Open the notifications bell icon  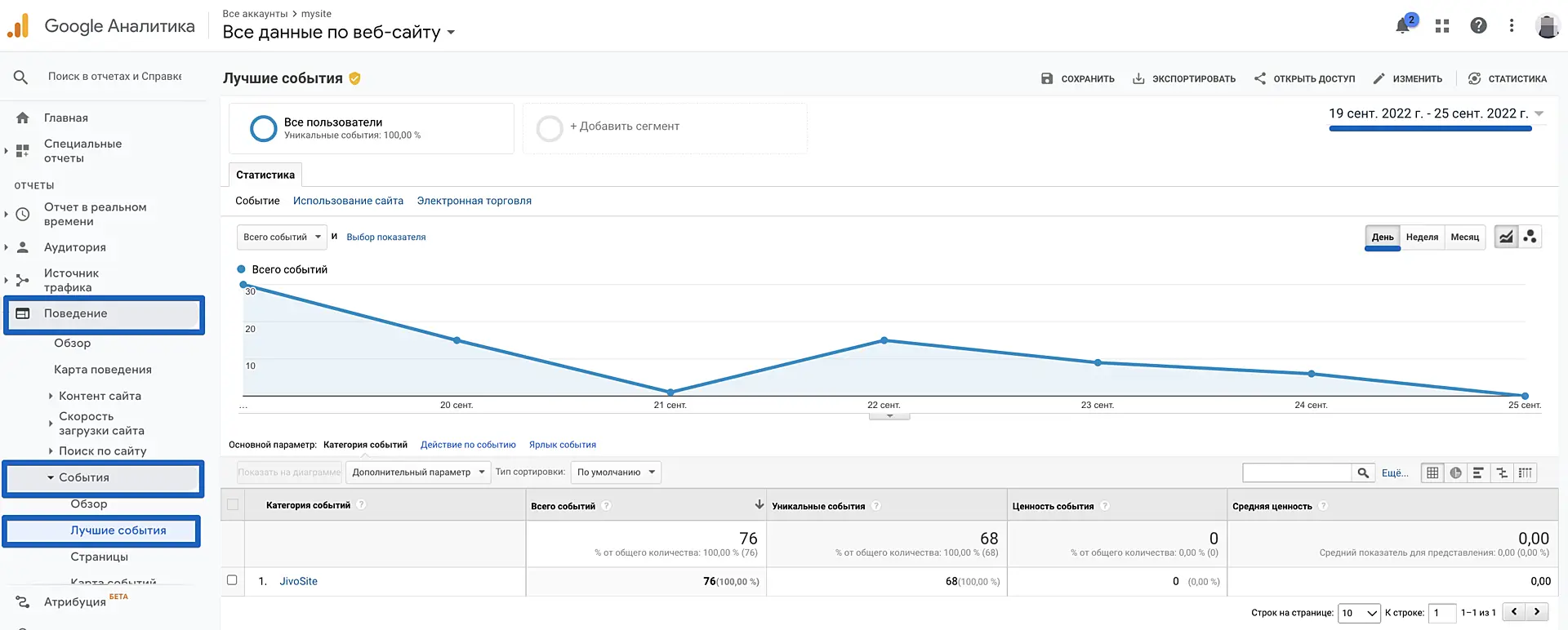click(1403, 25)
